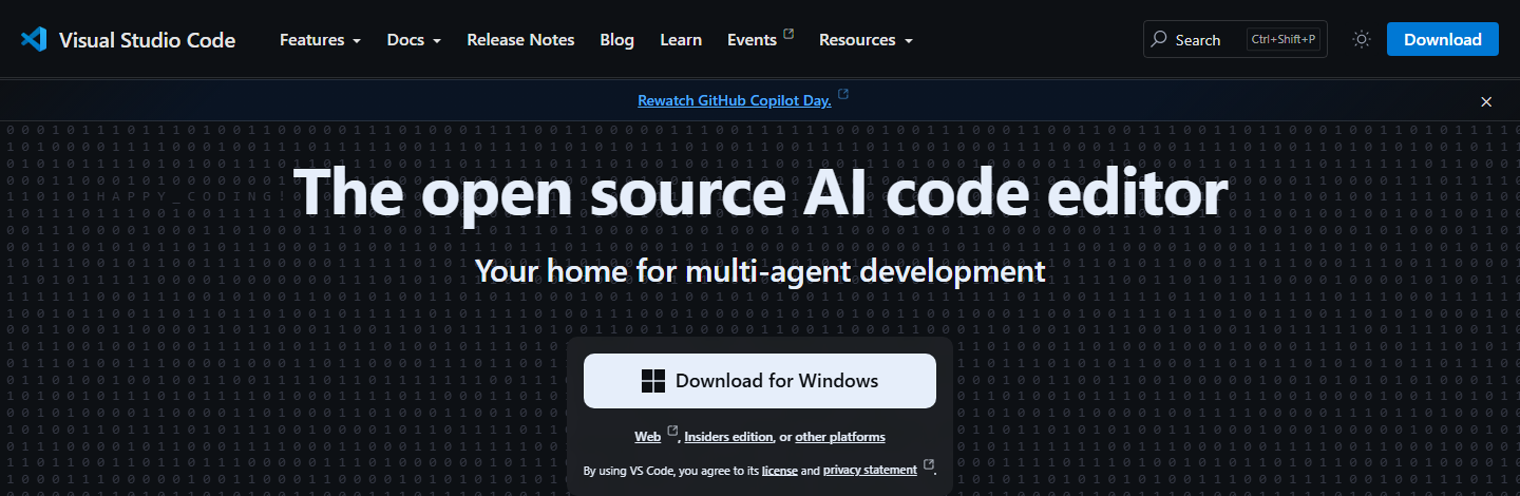Click the Windows logo icon in download button
1520x496 pixels.
pyautogui.click(x=653, y=380)
